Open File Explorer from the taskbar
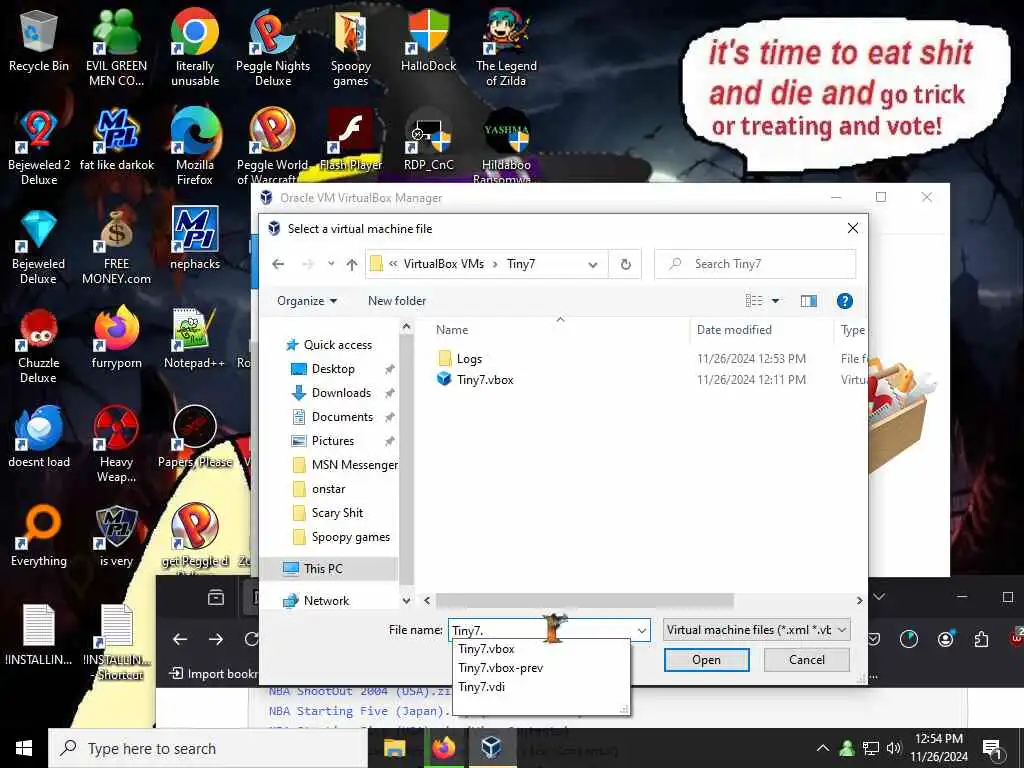This screenshot has width=1024, height=768. tap(394, 748)
